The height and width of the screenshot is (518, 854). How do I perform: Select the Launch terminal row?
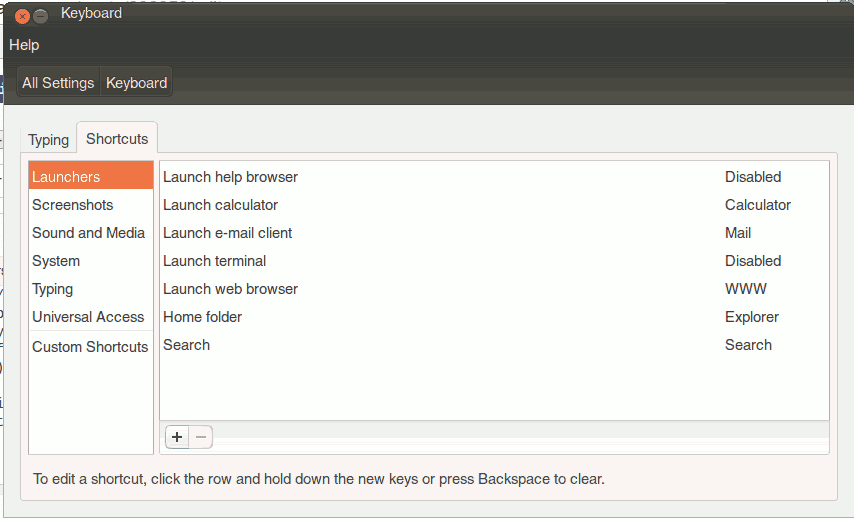(x=495, y=261)
